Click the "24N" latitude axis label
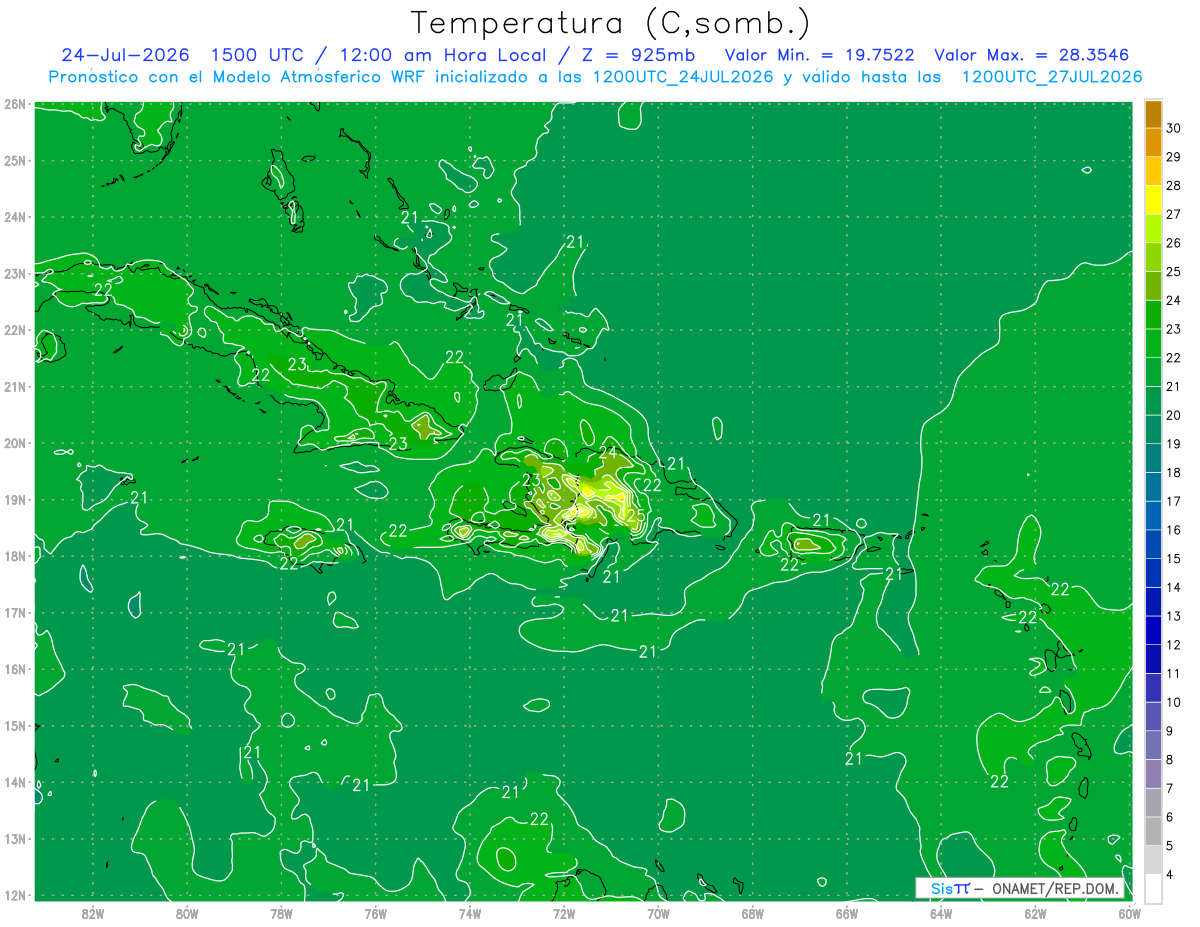 pyautogui.click(x=14, y=217)
